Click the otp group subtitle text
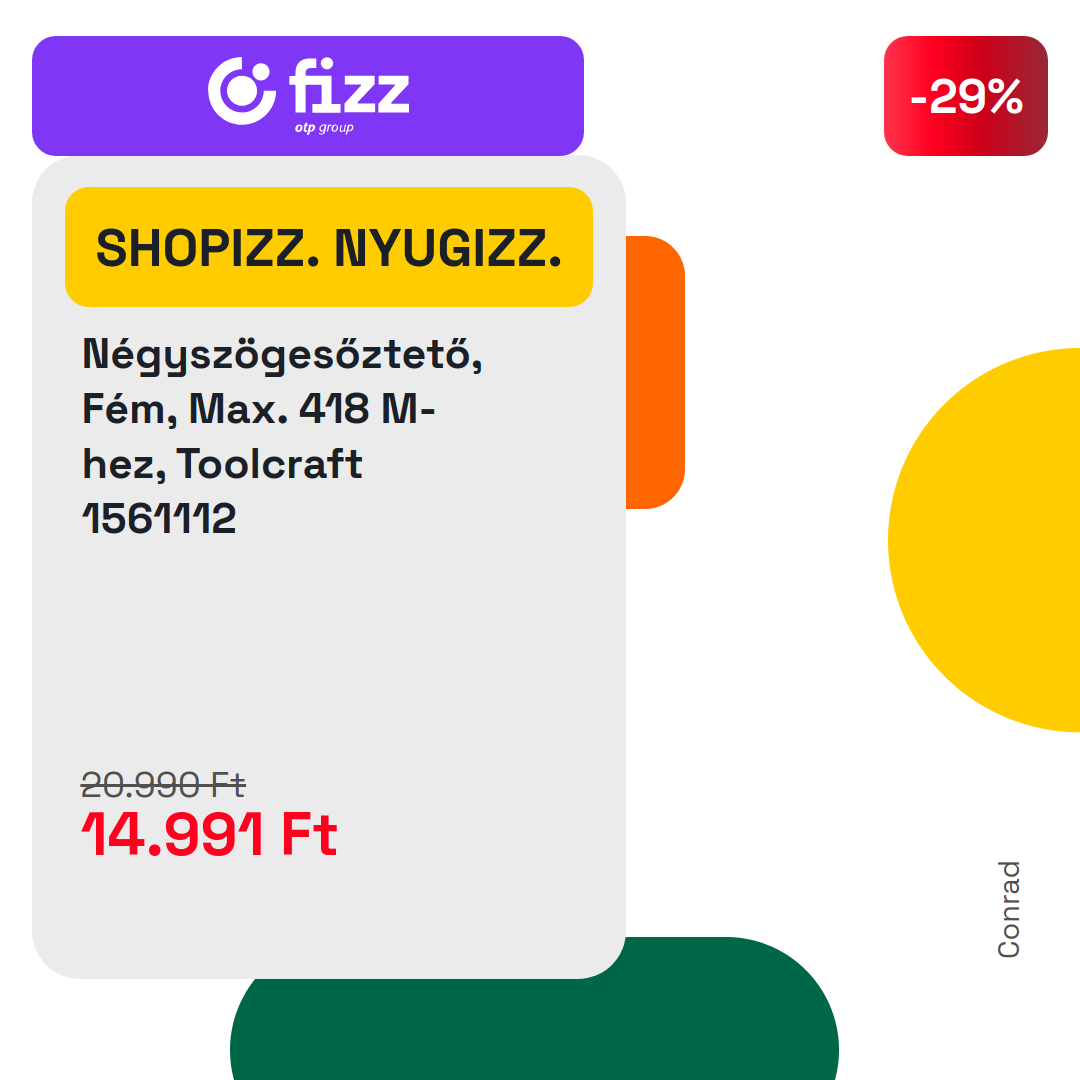1080x1080 pixels. pos(324,127)
